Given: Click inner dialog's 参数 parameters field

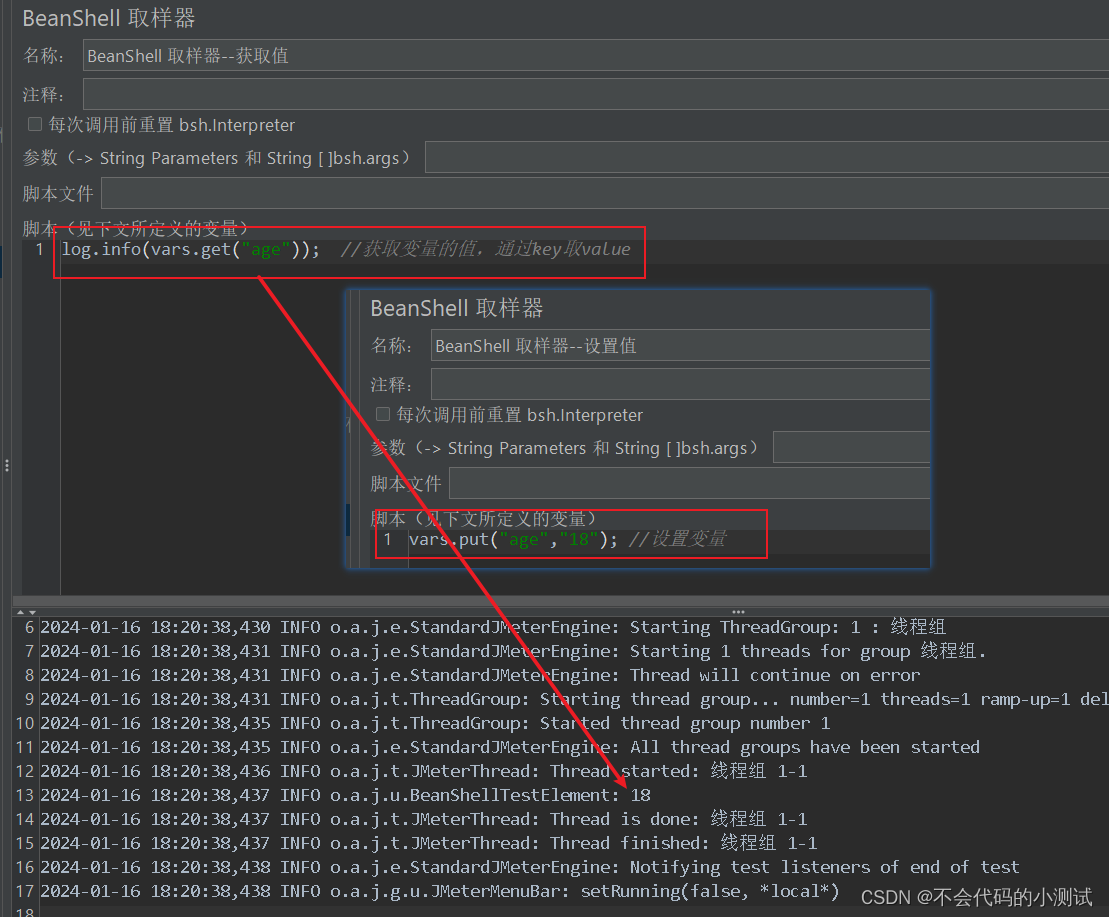Looking at the screenshot, I should tap(850, 447).
